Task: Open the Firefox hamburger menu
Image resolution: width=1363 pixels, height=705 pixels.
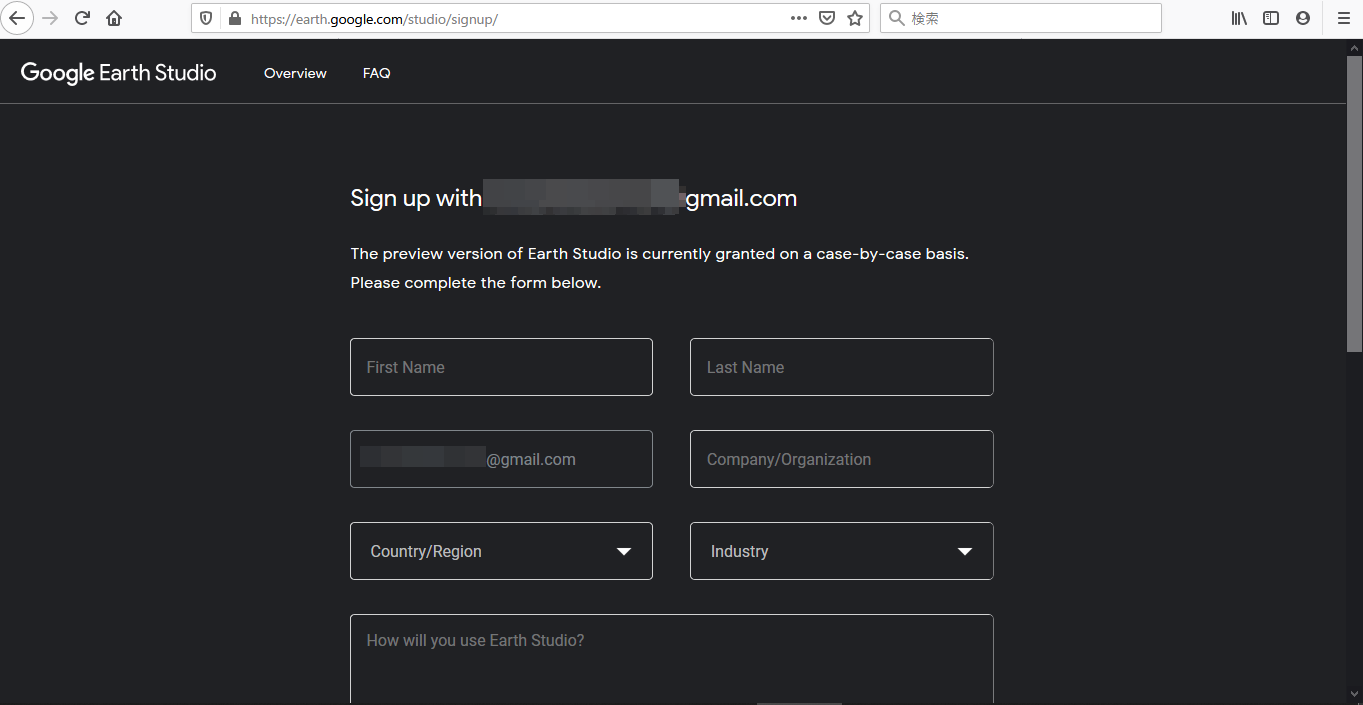Action: 1343,18
